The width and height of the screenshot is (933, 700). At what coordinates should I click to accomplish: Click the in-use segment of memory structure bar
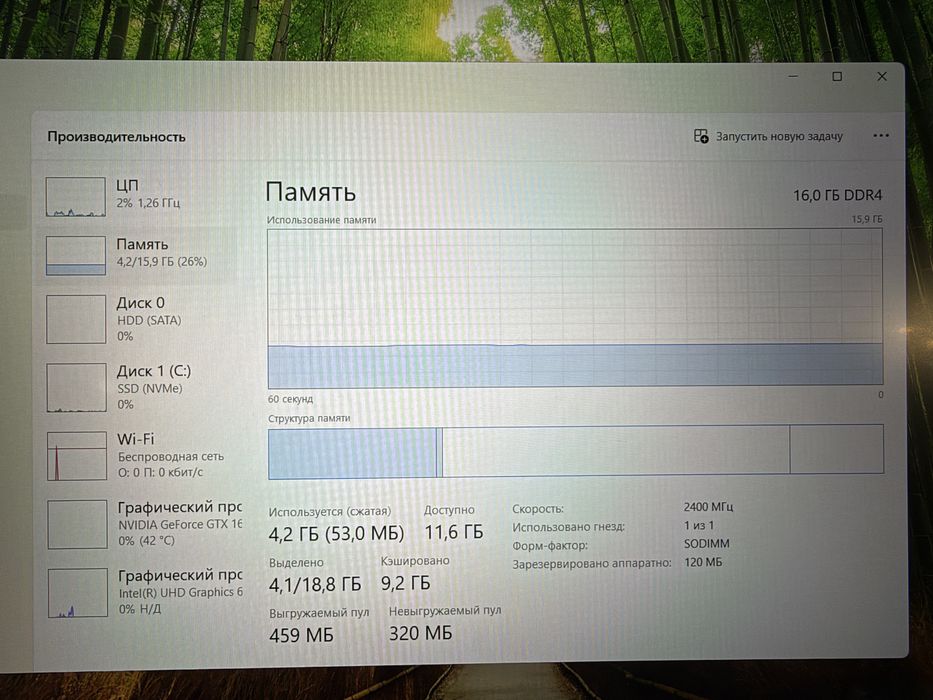point(352,452)
